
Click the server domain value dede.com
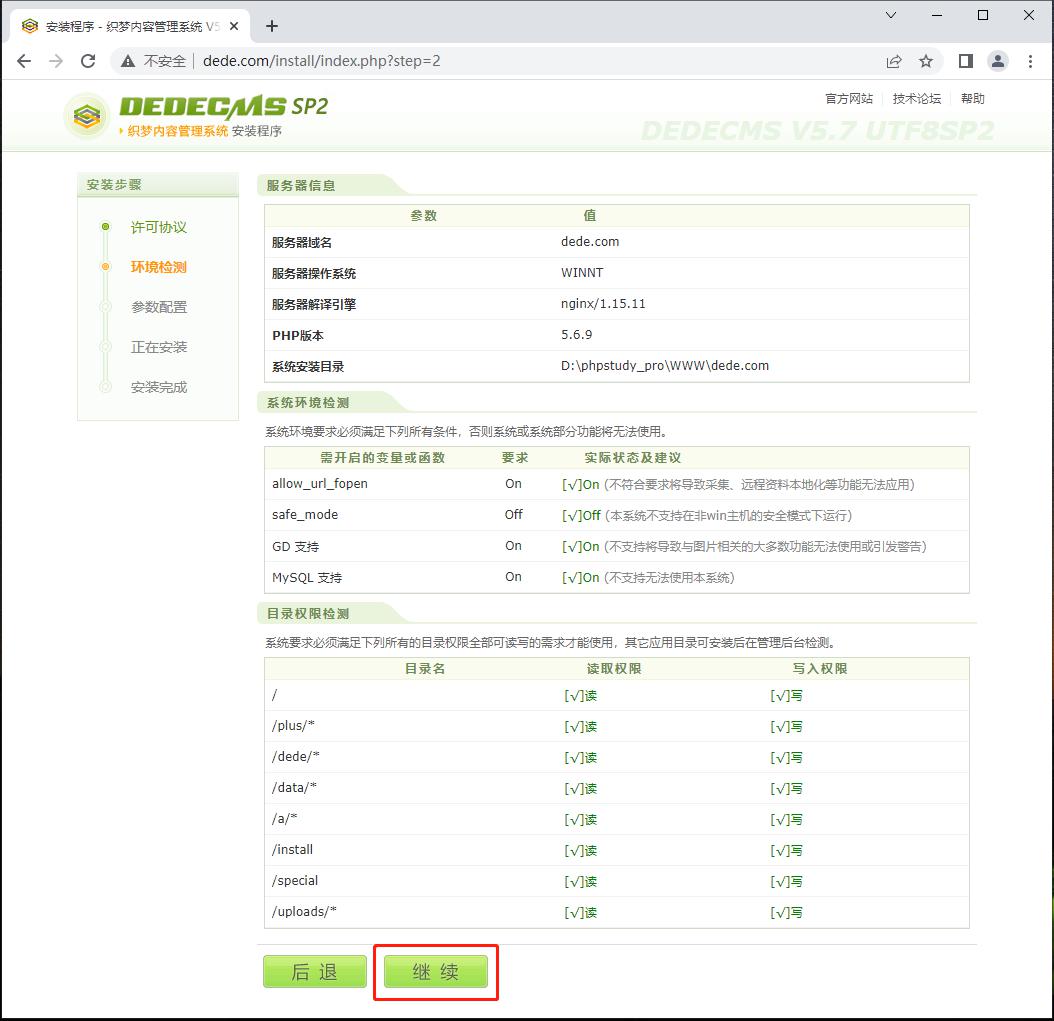point(590,242)
